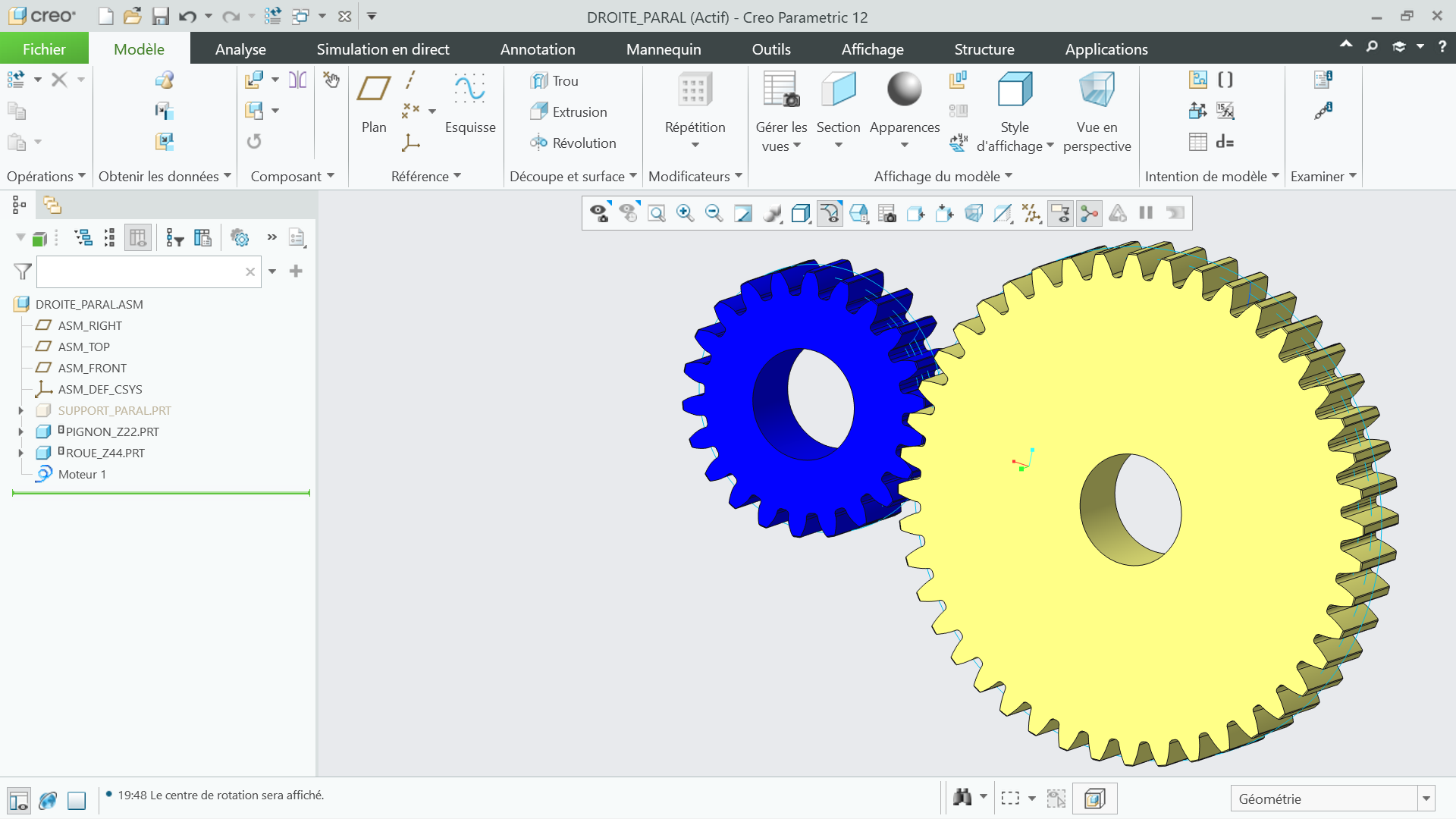1456x819 pixels.
Task: Expand the ROUE_Z44.PRT tree node
Action: (21, 453)
